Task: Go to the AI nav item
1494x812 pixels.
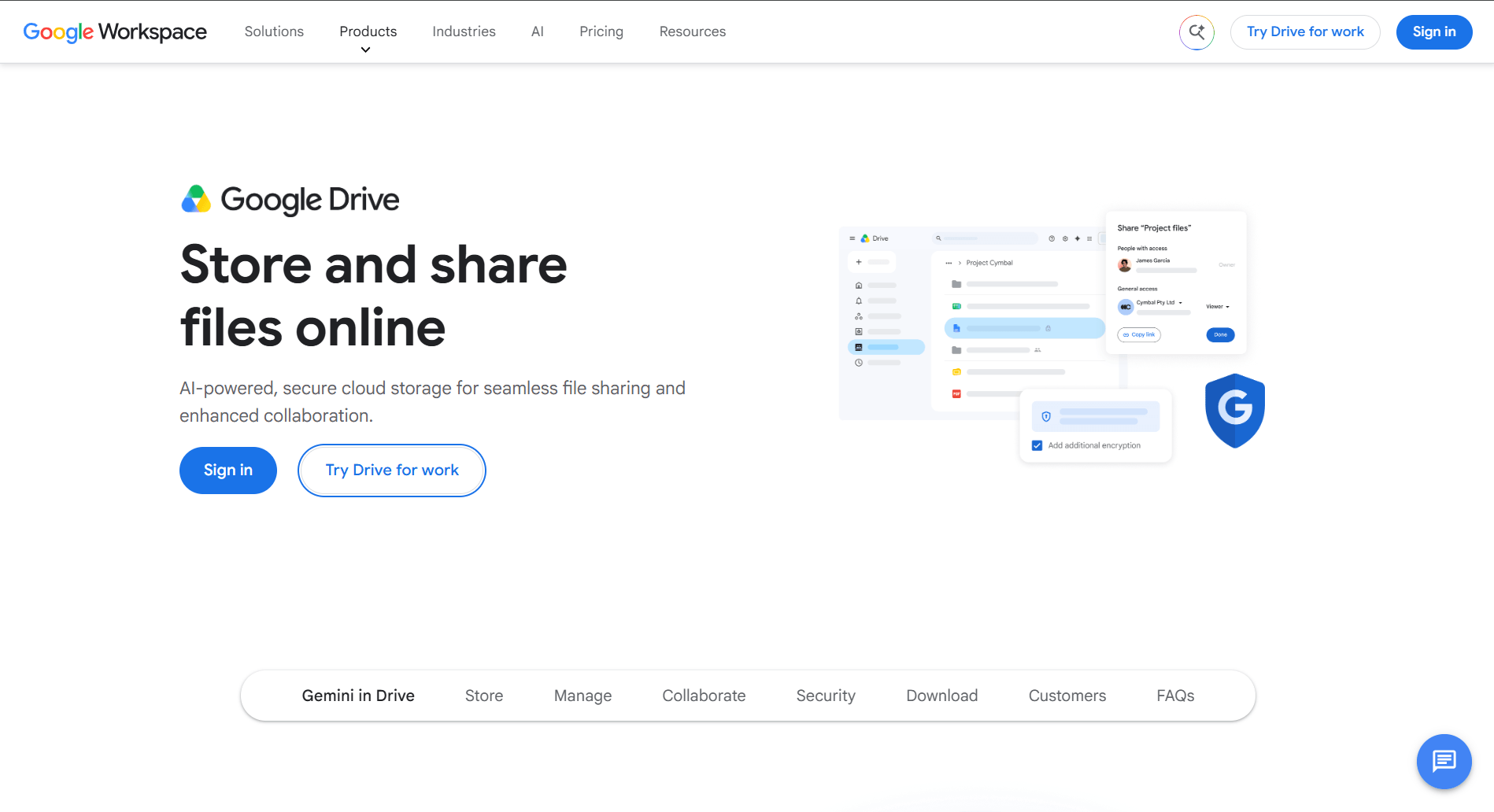Action: pos(538,31)
